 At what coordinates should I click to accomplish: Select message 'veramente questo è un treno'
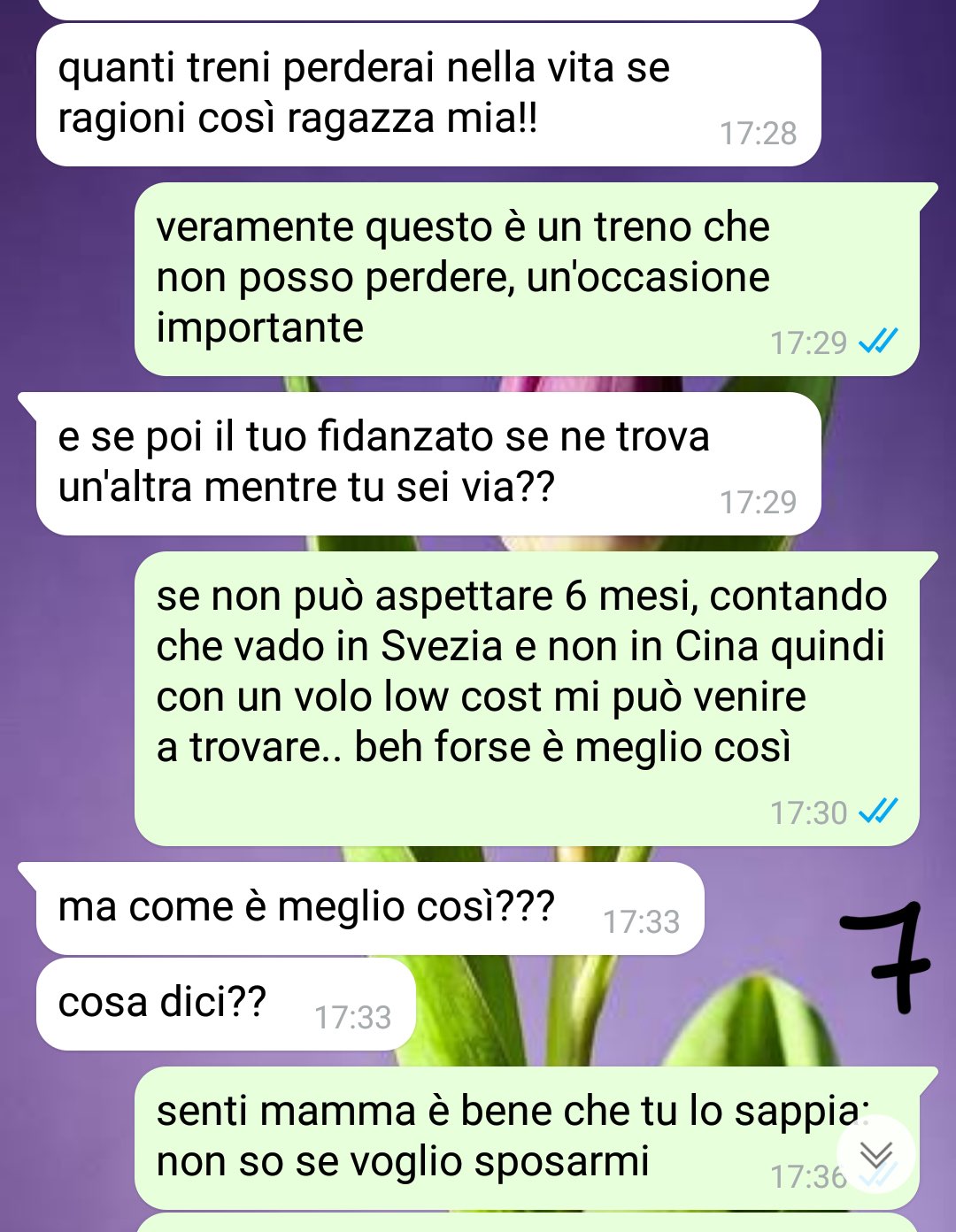tap(527, 279)
